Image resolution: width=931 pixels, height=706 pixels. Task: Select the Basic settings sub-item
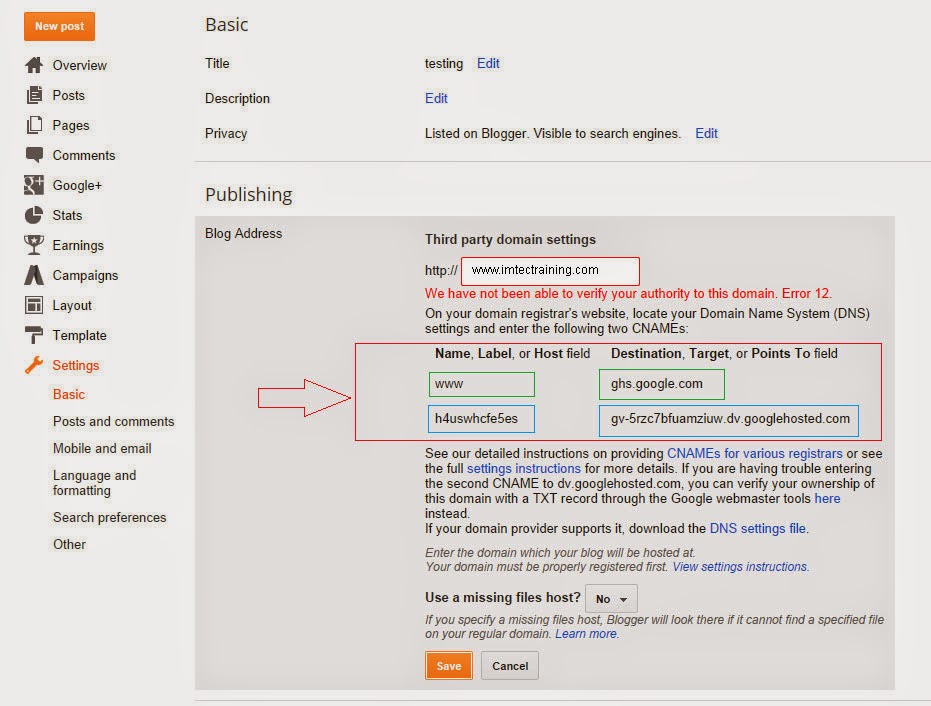(x=69, y=394)
